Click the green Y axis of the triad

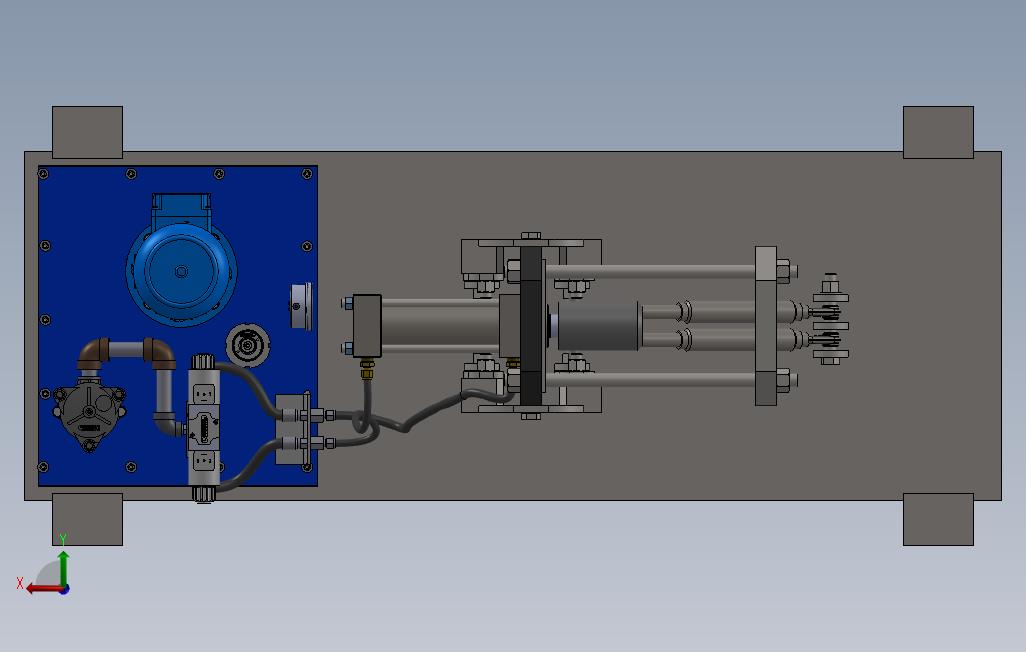pos(63,568)
